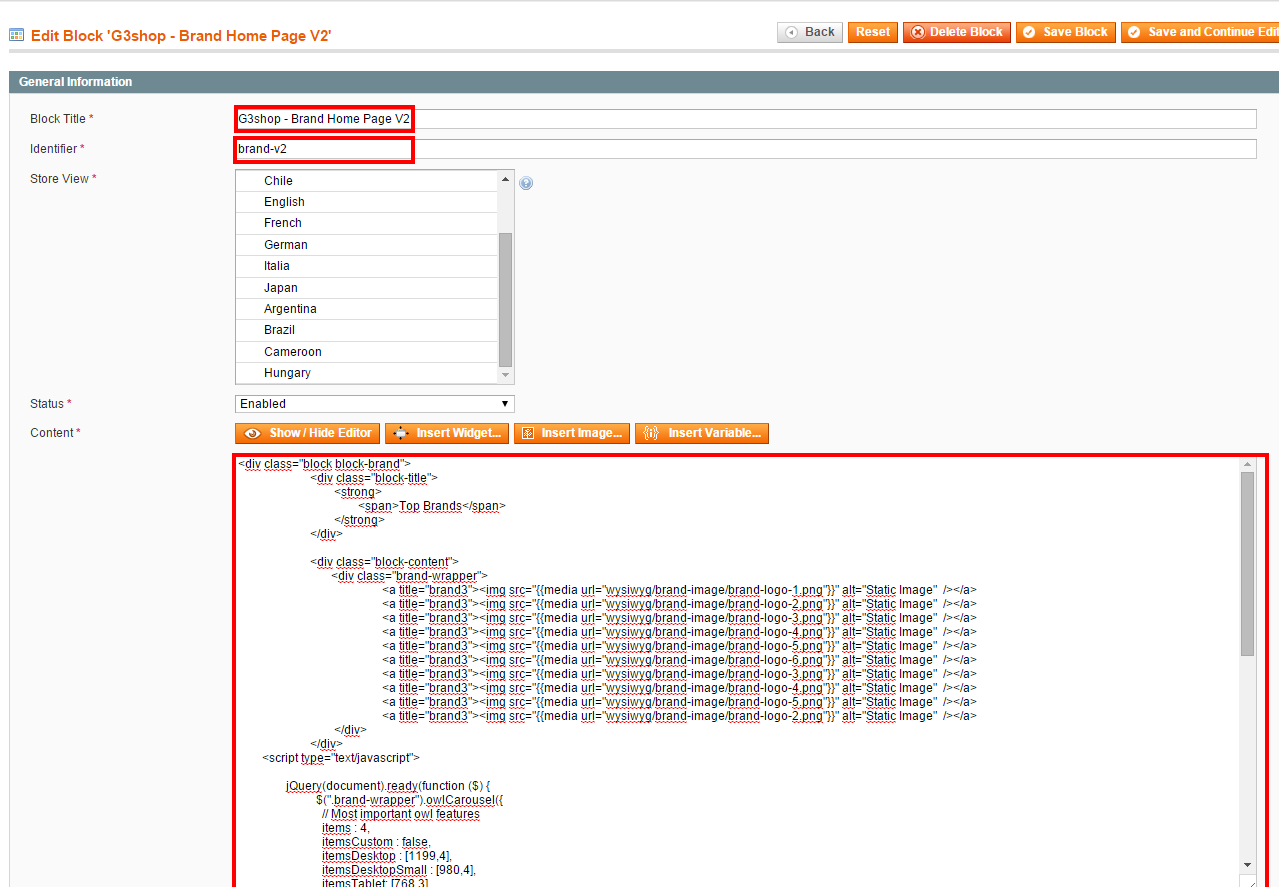Click the Store View list scrollbar thumb

(x=505, y=300)
